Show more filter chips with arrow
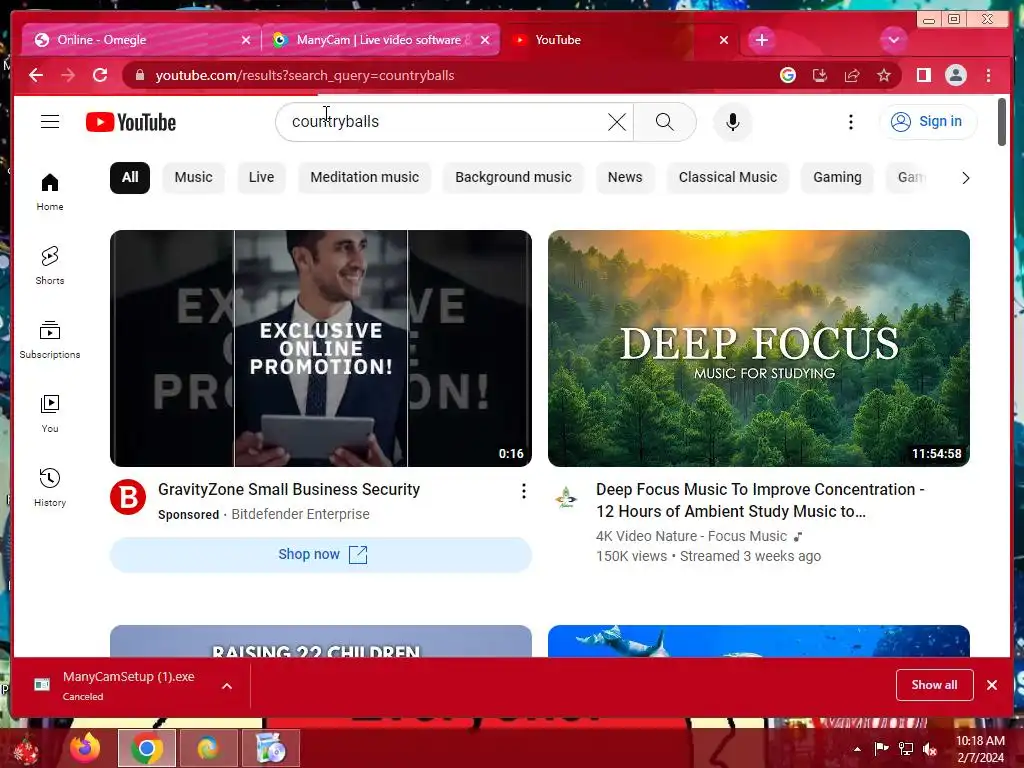Viewport: 1024px width, 768px height. [x=965, y=178]
